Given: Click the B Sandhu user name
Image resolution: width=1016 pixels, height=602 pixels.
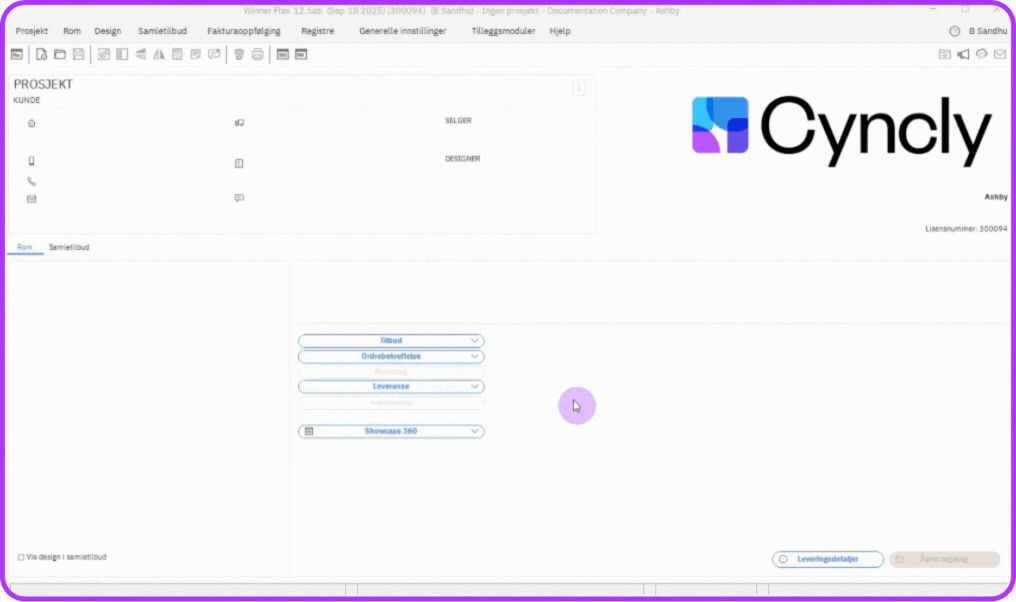Looking at the screenshot, I should click(x=987, y=31).
